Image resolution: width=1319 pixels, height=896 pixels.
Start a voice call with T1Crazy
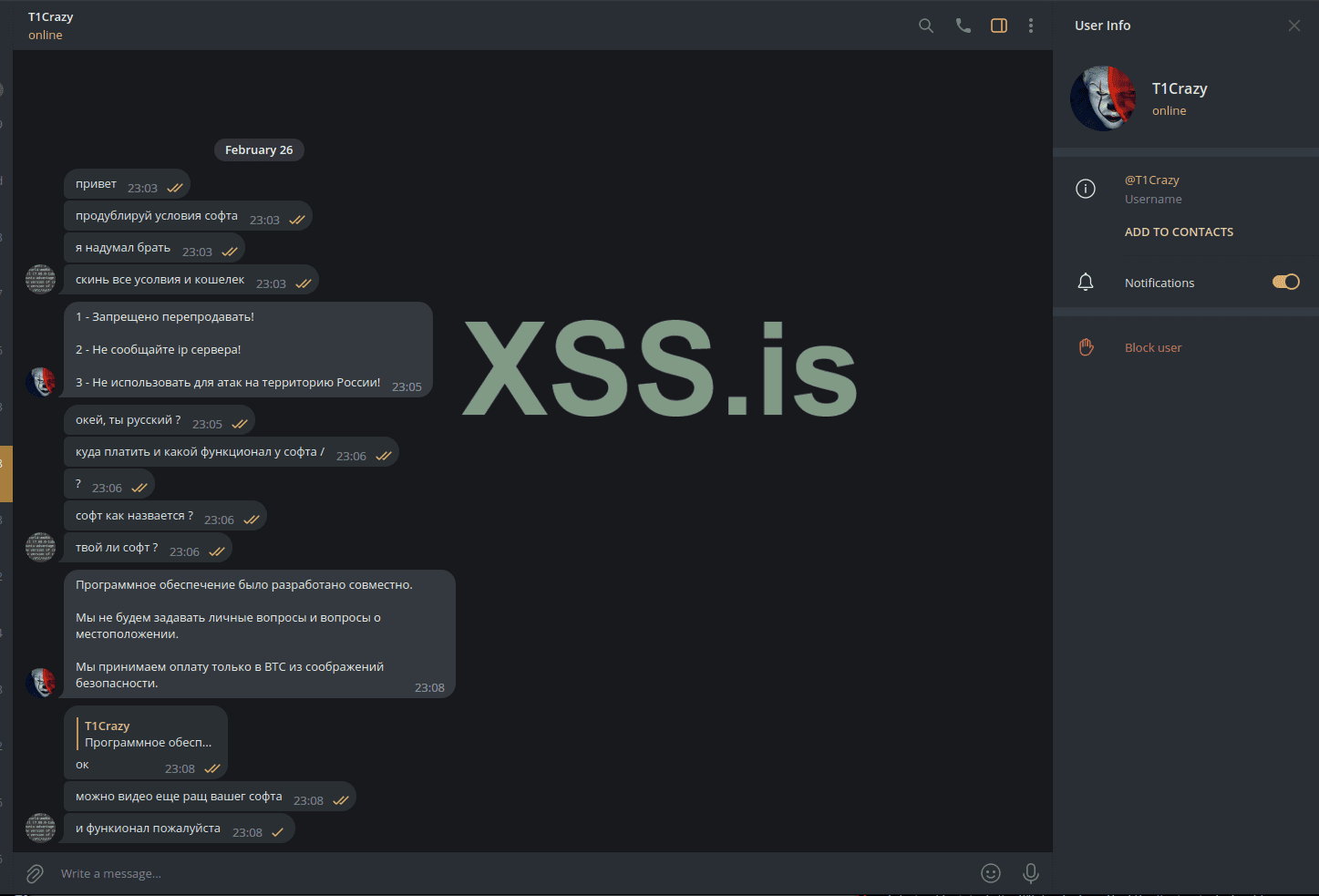(x=963, y=26)
